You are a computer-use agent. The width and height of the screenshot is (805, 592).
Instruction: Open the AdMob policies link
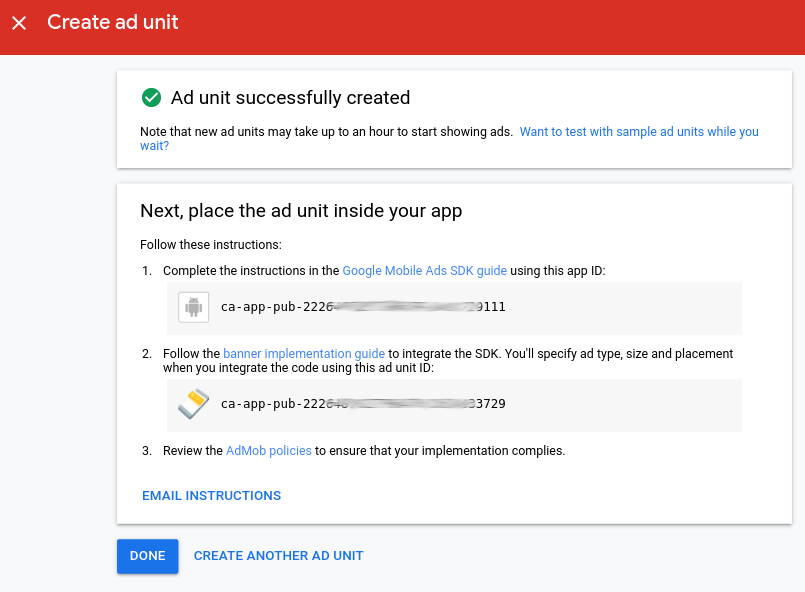click(269, 451)
